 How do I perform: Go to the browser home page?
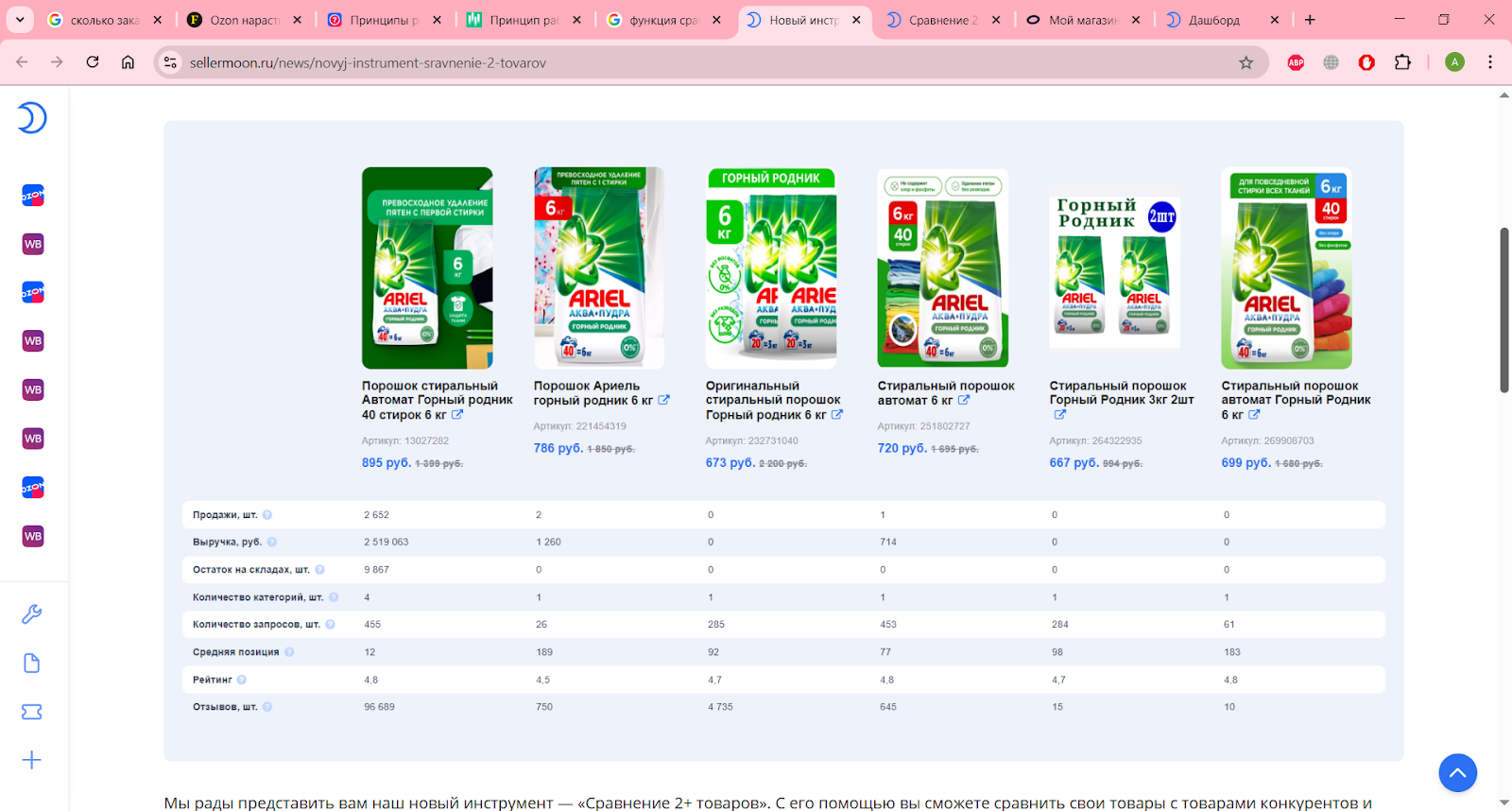coord(128,62)
